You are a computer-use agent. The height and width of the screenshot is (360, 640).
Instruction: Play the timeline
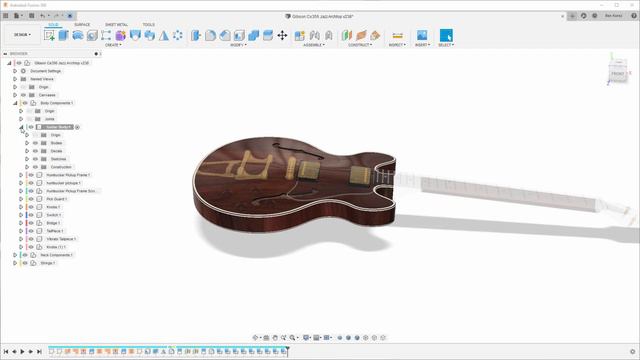tap(22, 351)
